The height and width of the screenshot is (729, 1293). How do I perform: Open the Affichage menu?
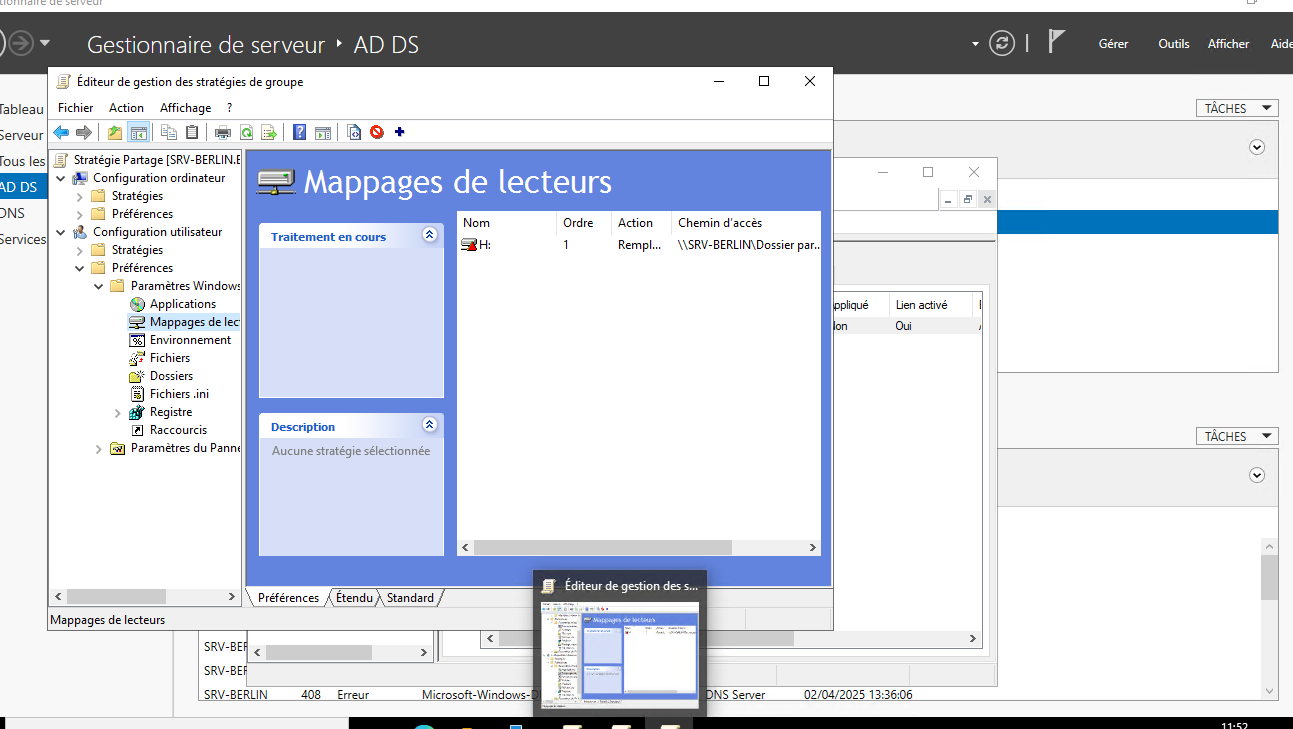tap(185, 108)
